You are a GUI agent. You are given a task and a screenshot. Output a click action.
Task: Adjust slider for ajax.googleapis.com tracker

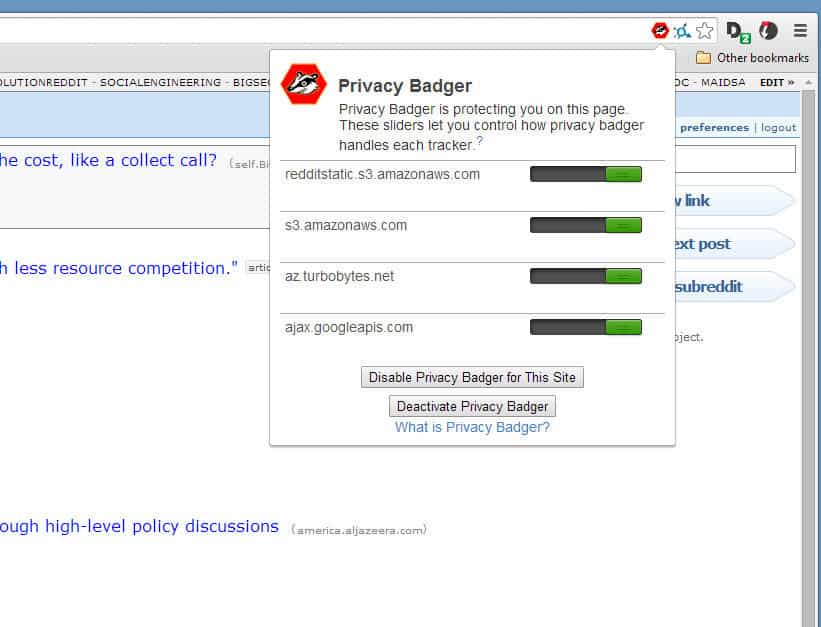(x=586, y=327)
